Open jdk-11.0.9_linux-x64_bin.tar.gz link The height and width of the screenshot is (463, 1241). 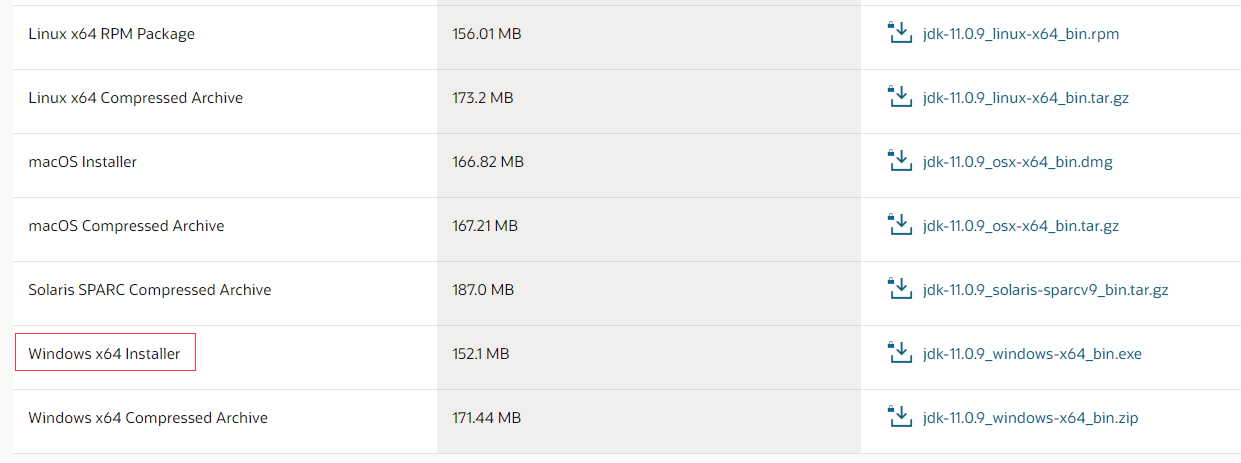coord(1026,98)
